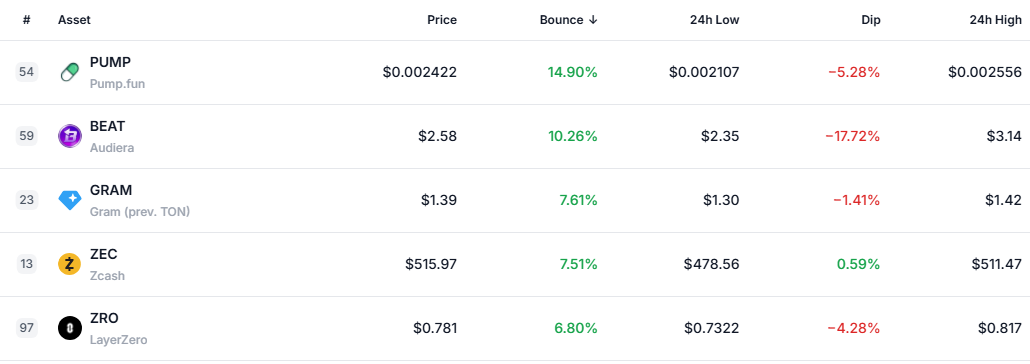The width and height of the screenshot is (1030, 364).
Task: Click the rank badge 97
Action: [x=27, y=328]
